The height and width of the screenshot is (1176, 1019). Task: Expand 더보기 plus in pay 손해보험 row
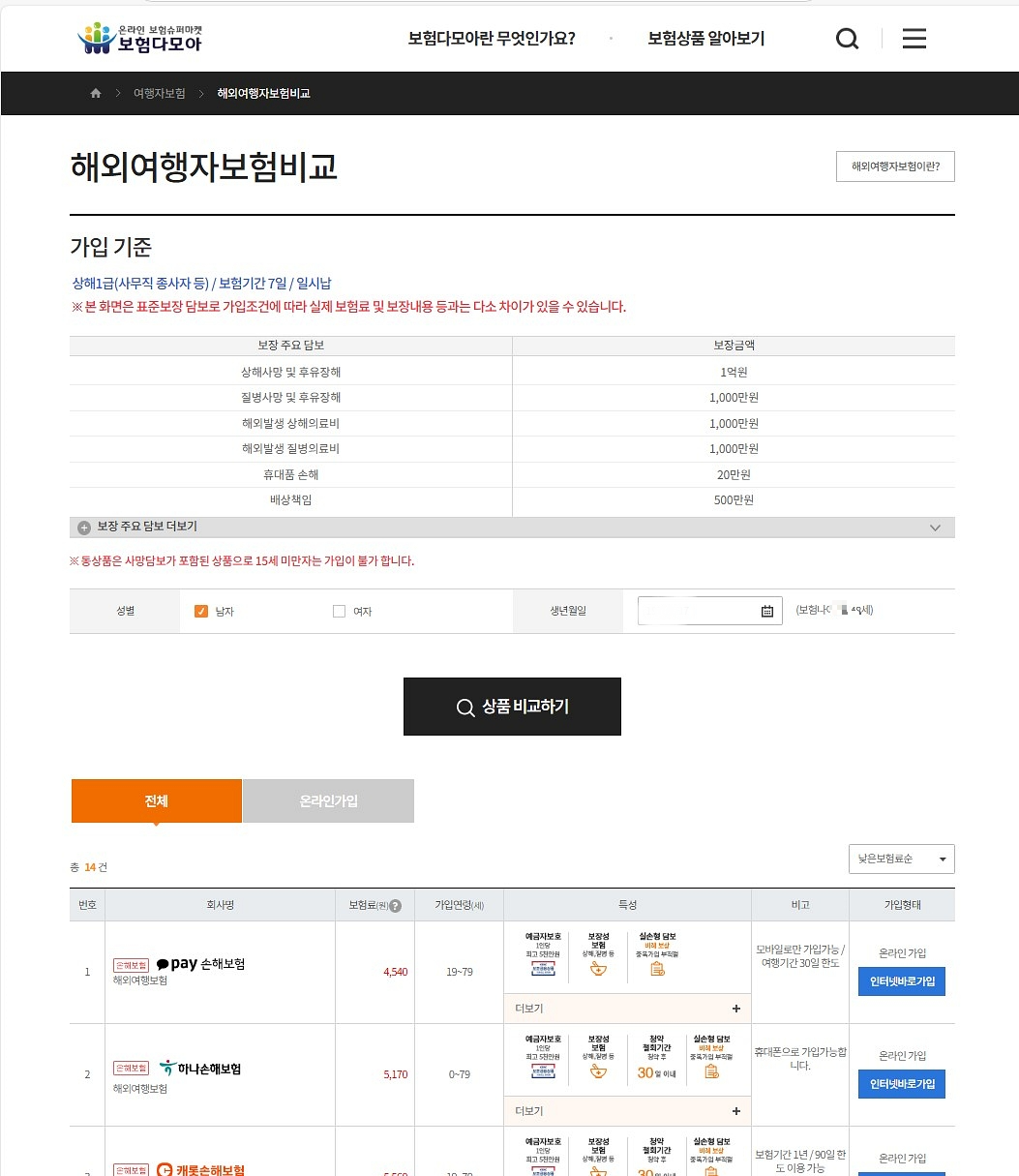[736, 1009]
